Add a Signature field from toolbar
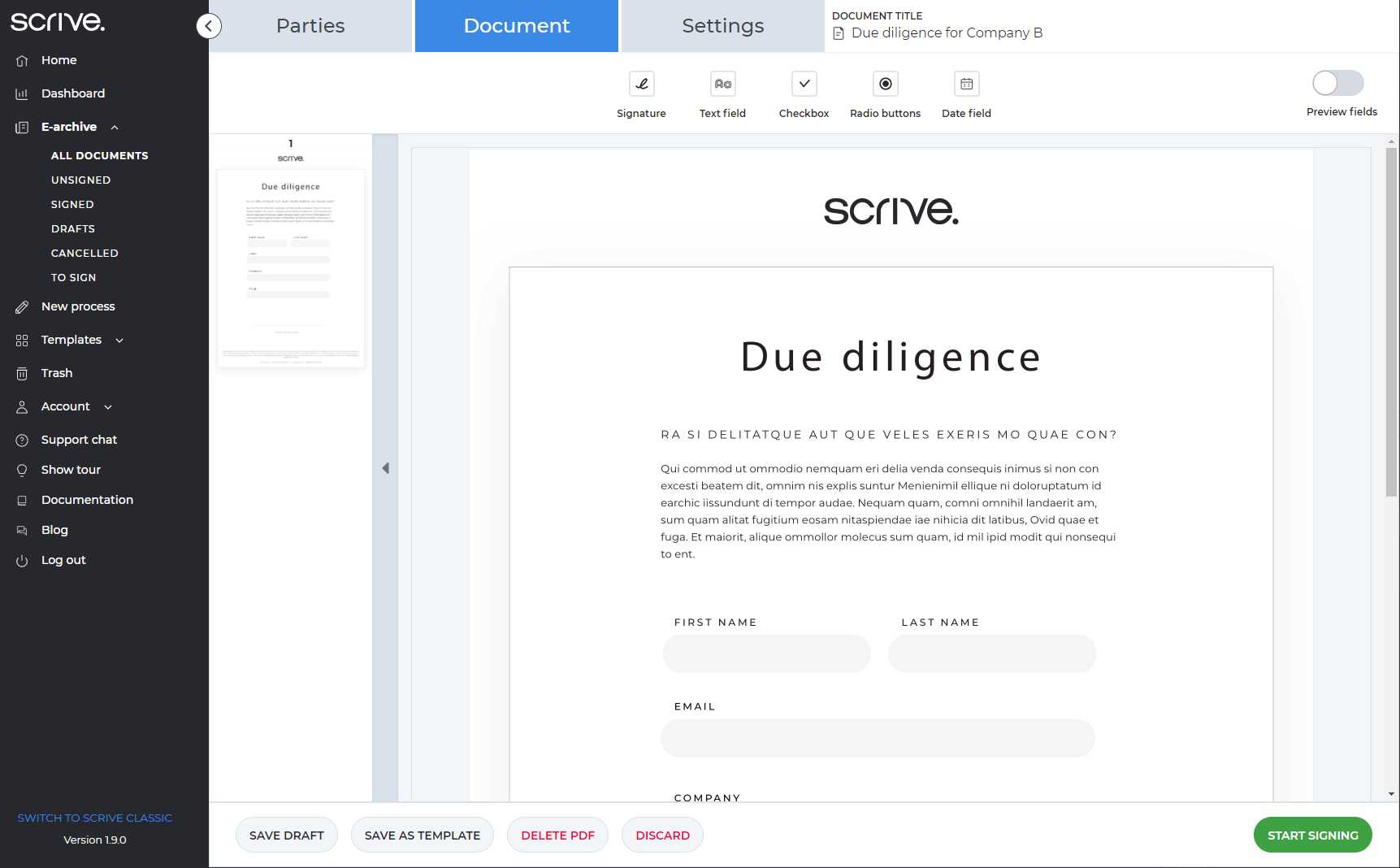Image resolution: width=1400 pixels, height=868 pixels. [641, 84]
